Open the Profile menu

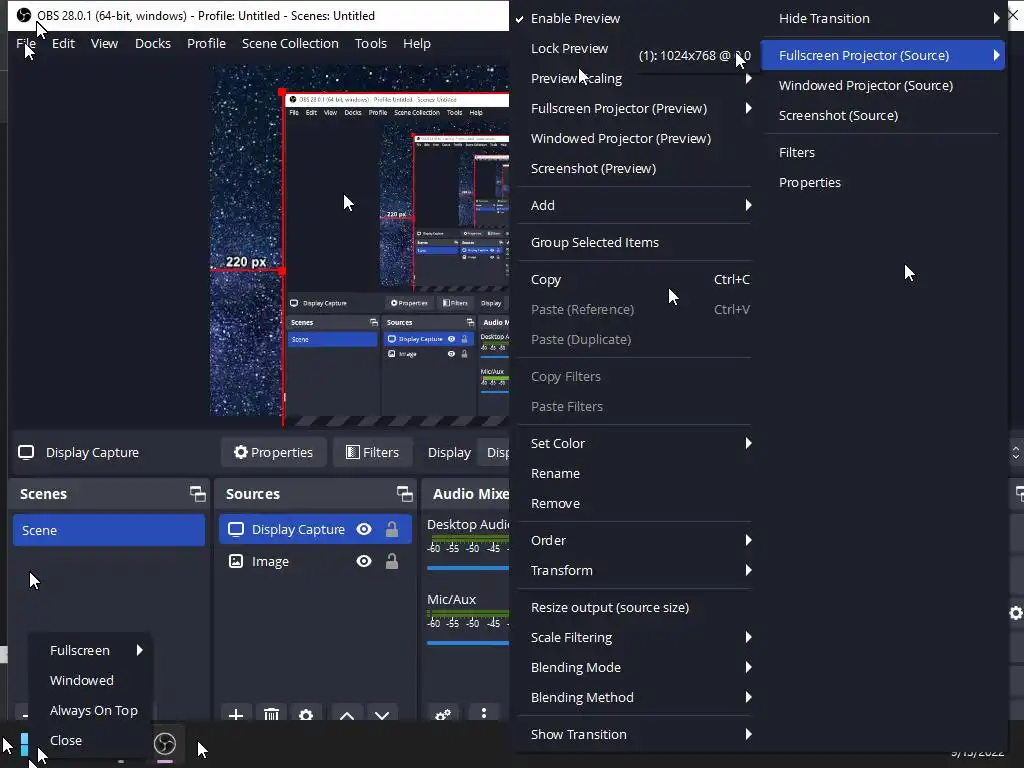tap(206, 43)
